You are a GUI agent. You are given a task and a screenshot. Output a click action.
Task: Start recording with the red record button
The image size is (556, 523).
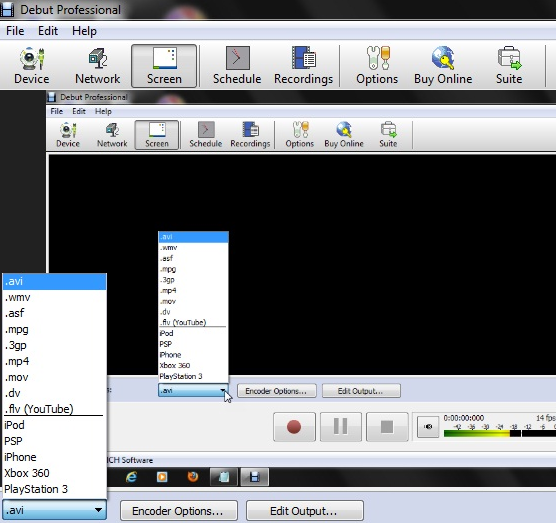(294, 427)
